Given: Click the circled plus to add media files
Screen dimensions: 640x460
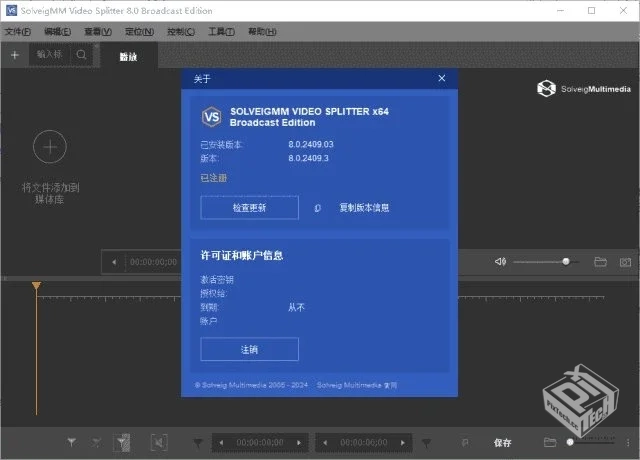Looking at the screenshot, I should click(x=50, y=147).
